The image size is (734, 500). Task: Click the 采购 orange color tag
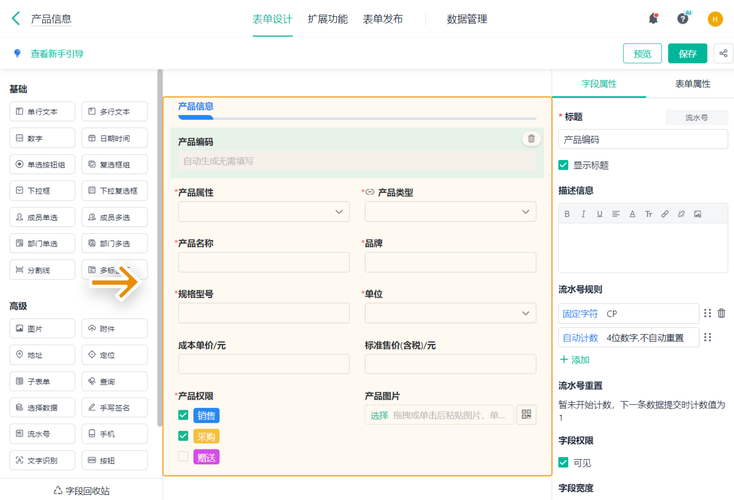[206, 436]
